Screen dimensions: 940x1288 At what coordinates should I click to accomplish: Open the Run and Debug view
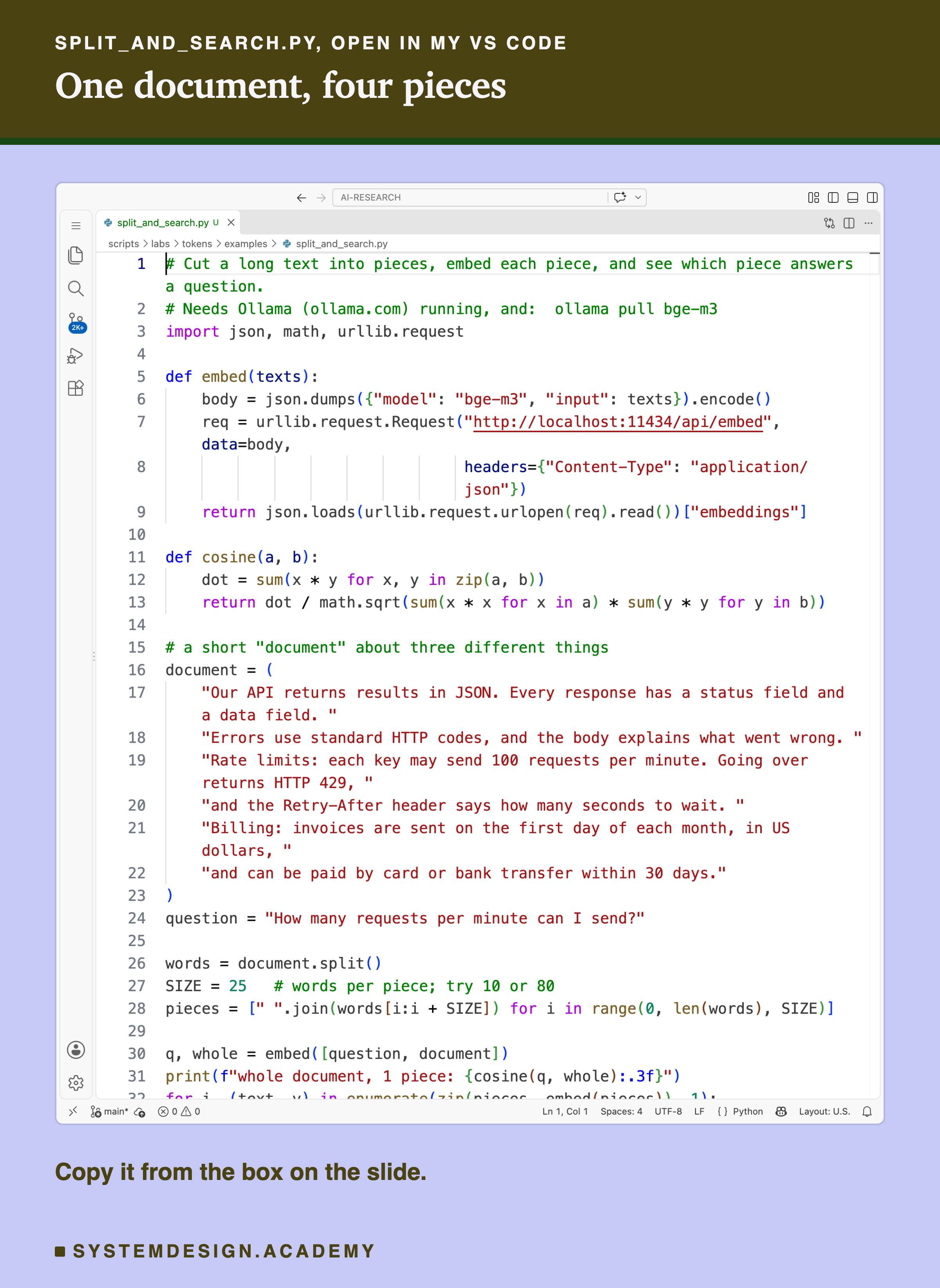tap(76, 356)
